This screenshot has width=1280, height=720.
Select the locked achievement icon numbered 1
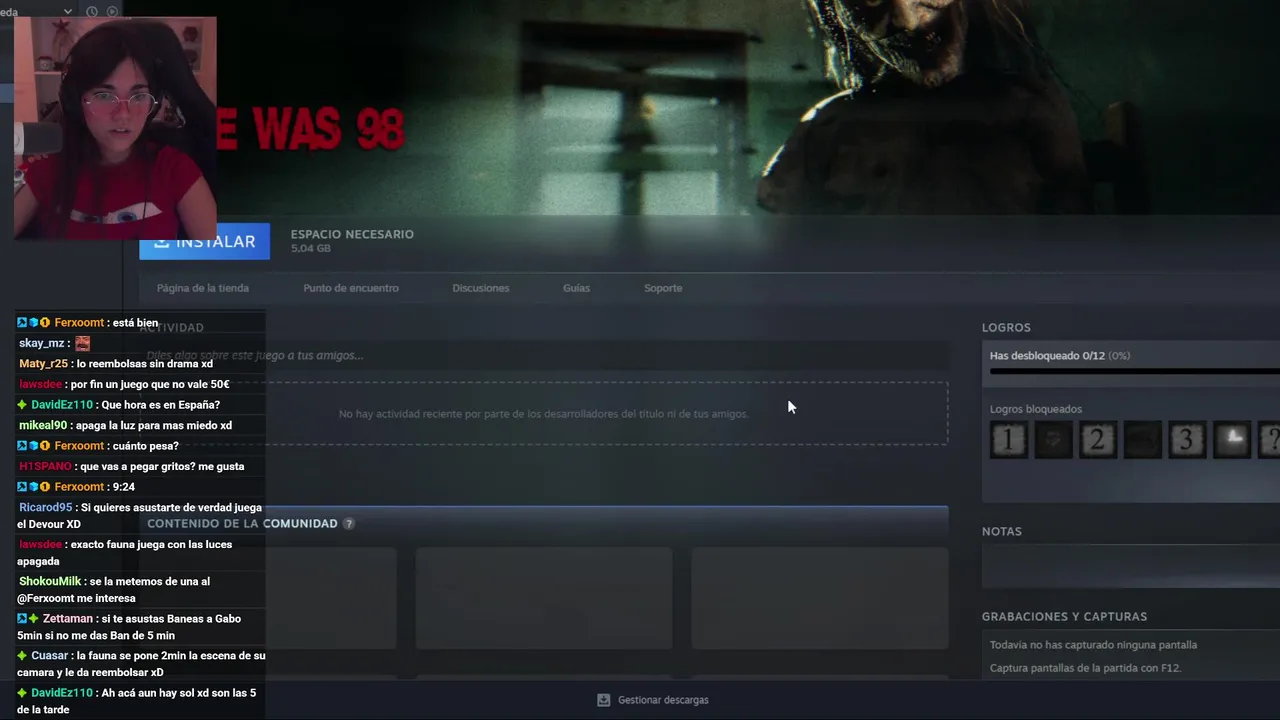click(x=1008, y=440)
